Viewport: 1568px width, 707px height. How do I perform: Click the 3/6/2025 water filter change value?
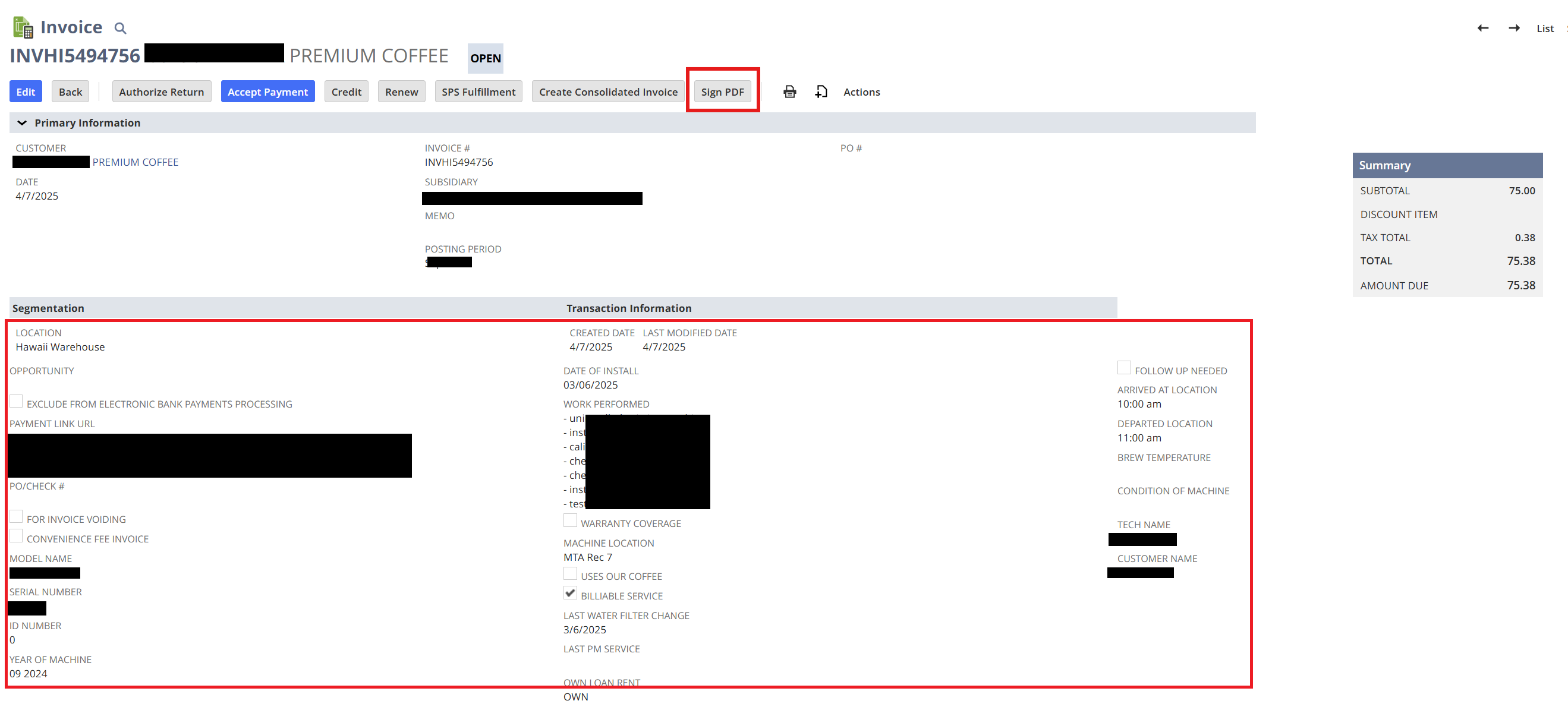tap(585, 630)
